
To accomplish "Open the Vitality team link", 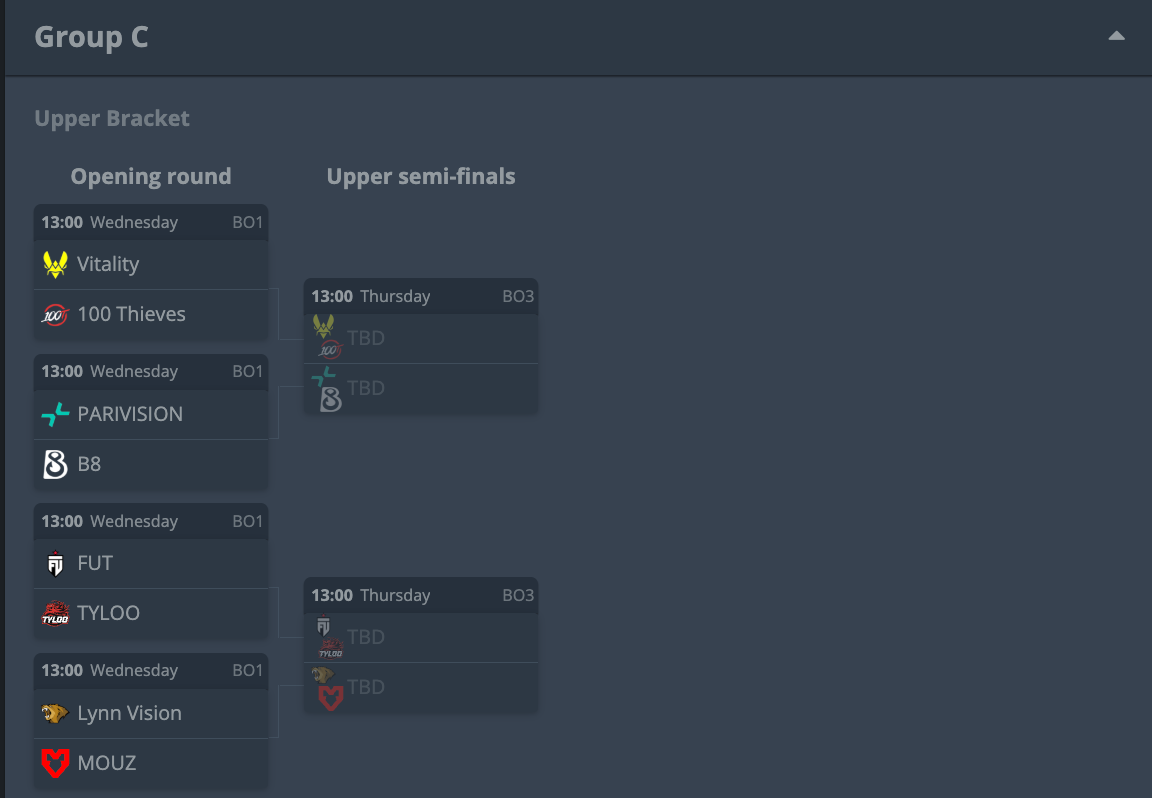I will [x=108, y=265].
